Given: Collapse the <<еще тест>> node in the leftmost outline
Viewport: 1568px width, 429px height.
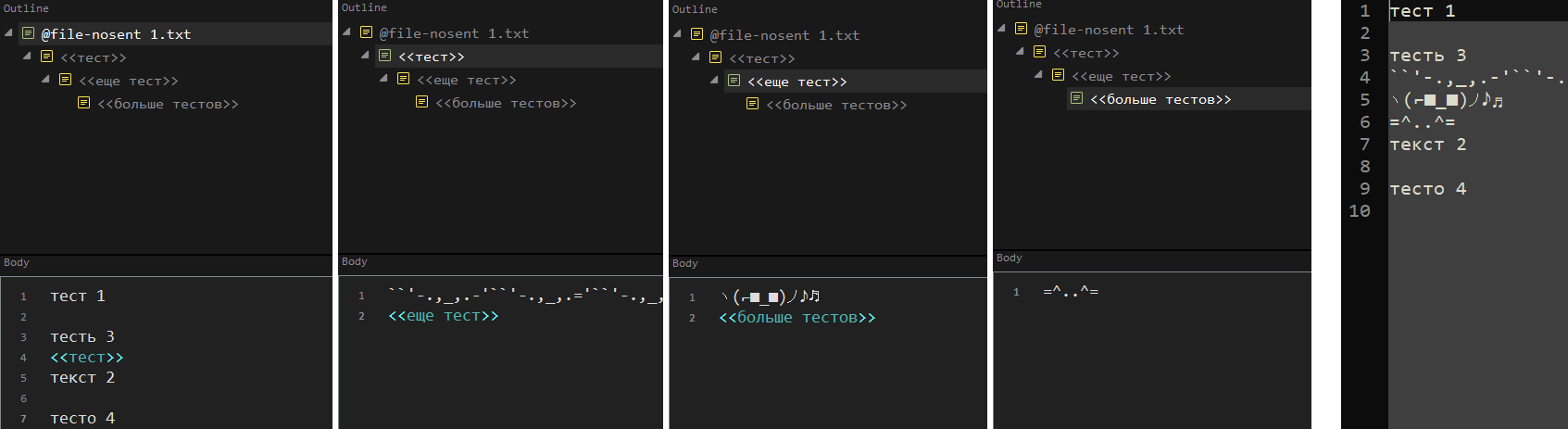Looking at the screenshot, I should [45, 80].
